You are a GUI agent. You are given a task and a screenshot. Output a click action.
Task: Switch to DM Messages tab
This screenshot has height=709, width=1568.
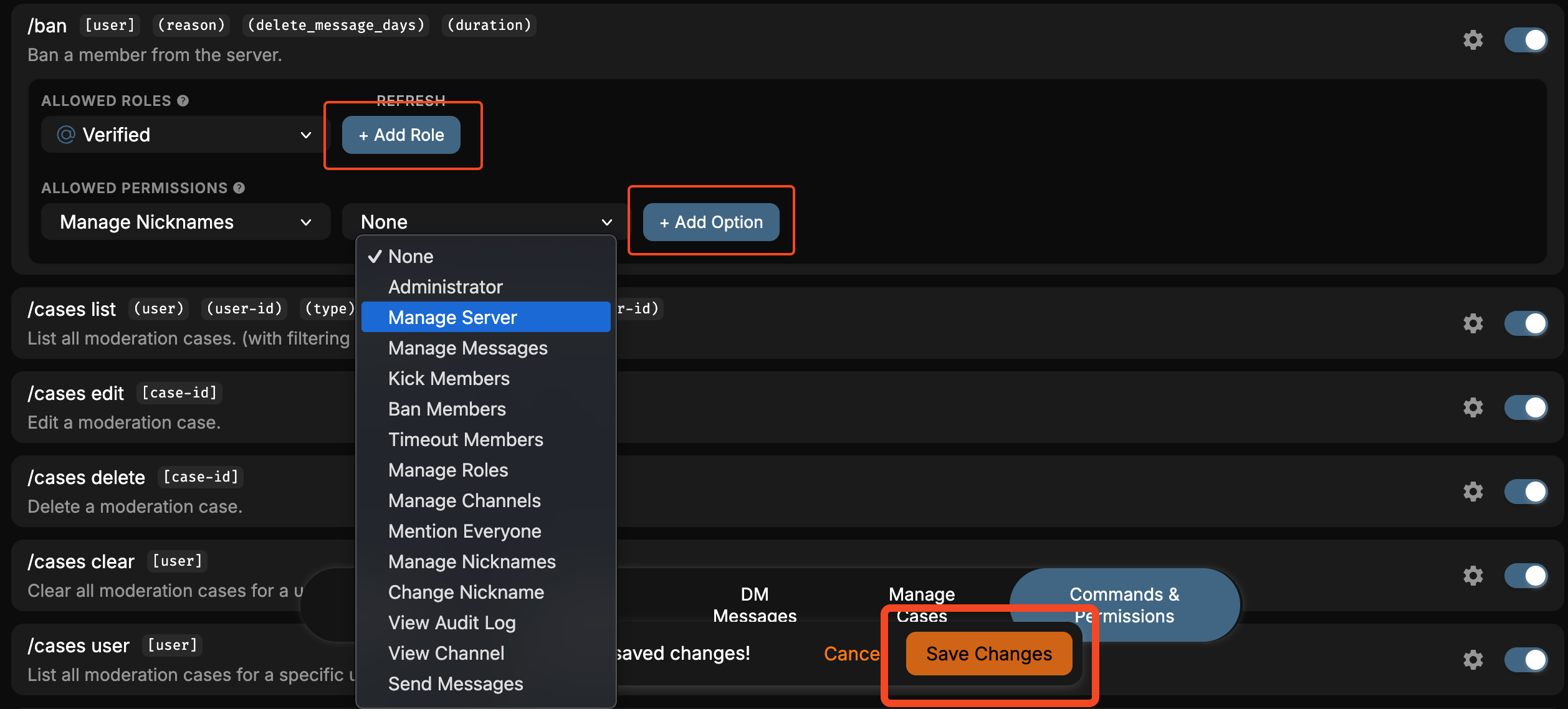[x=755, y=605]
